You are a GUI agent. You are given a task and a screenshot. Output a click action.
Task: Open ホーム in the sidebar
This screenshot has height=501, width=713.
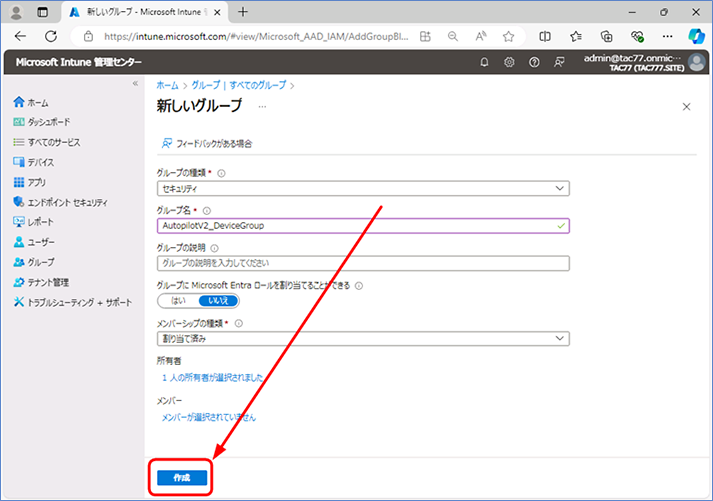(31, 102)
